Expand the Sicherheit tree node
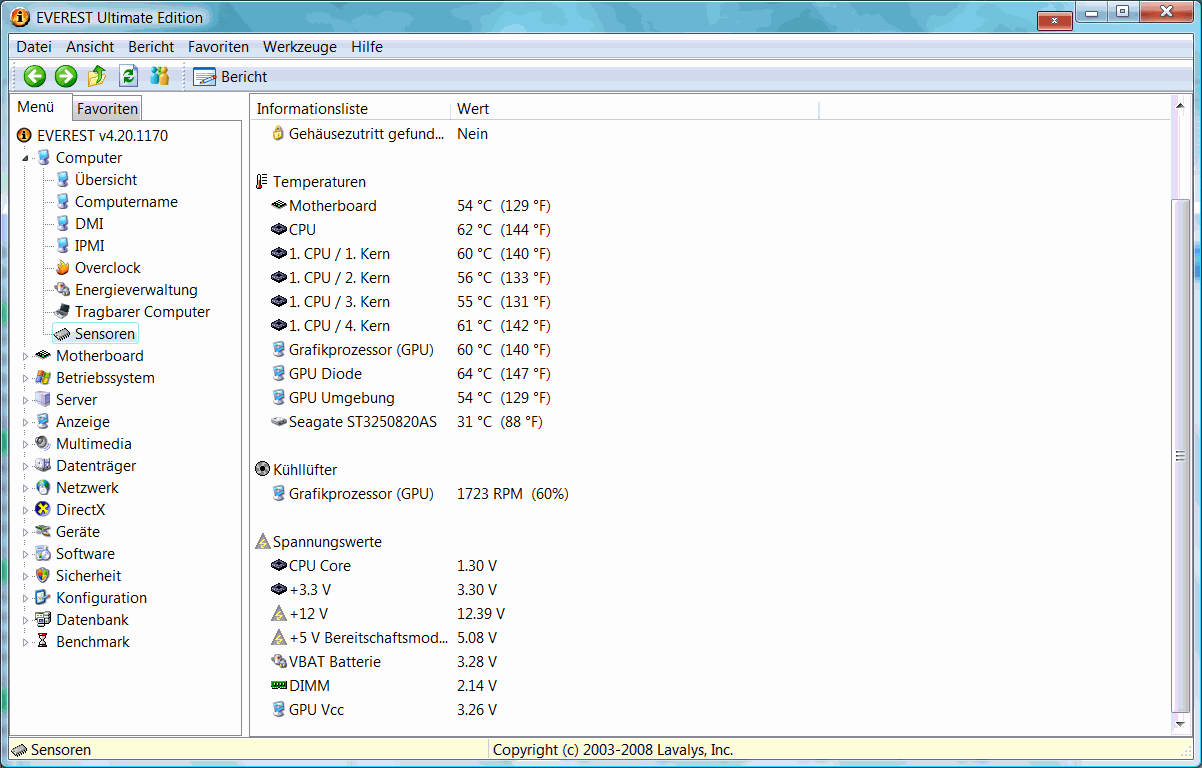Viewport: 1202px width, 768px height. pos(26,576)
